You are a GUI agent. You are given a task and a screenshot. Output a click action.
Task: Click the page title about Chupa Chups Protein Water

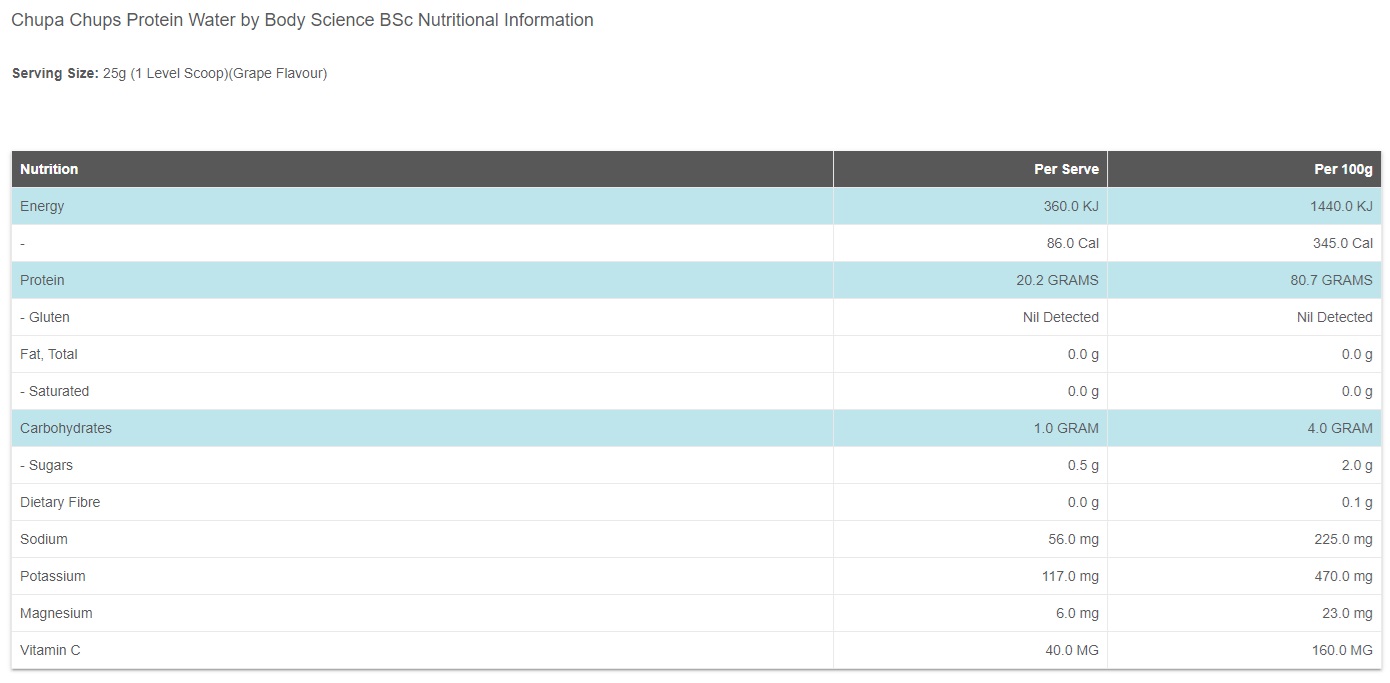point(302,20)
